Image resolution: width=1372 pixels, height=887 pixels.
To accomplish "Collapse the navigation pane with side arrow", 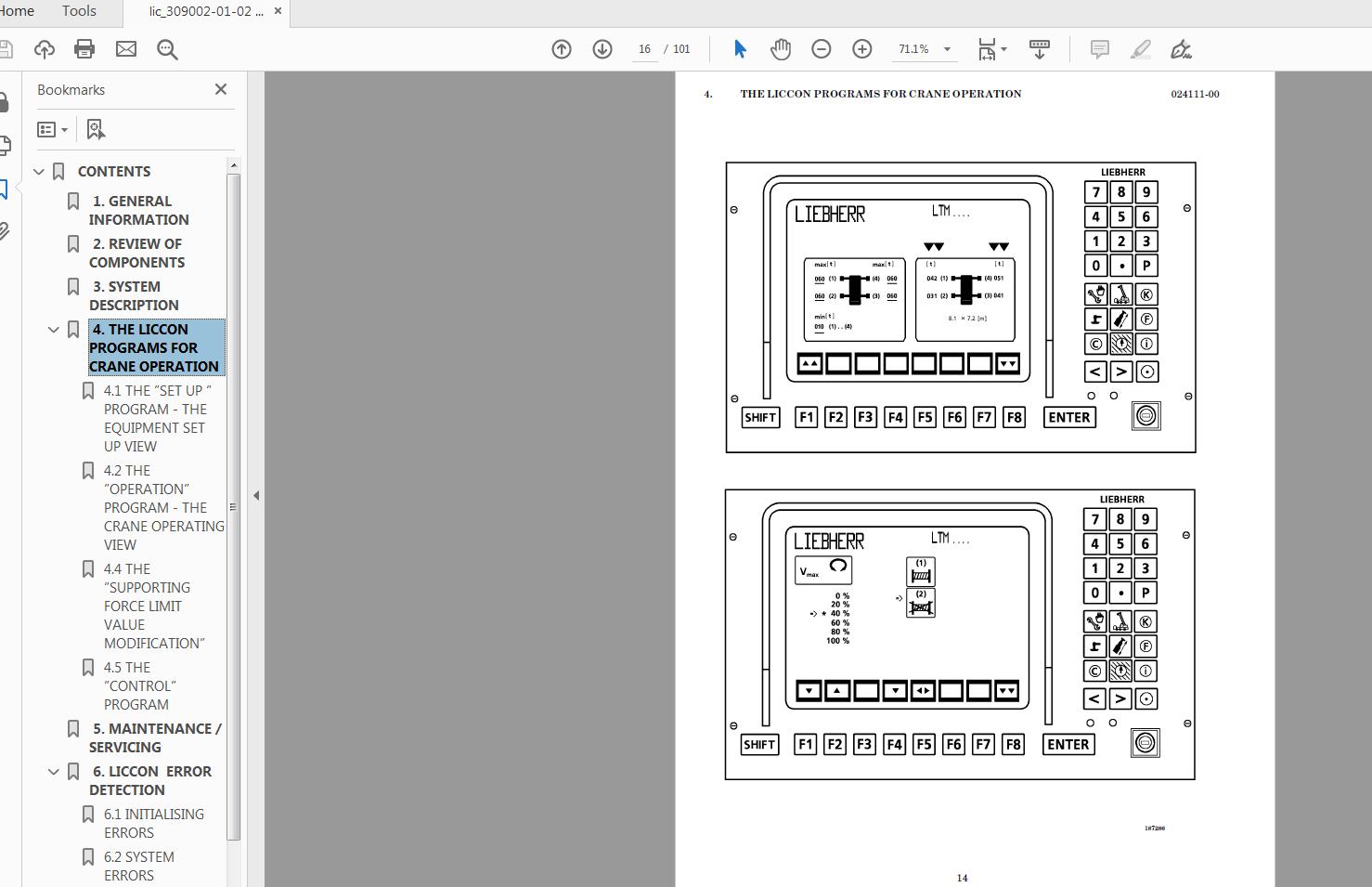I will [256, 495].
